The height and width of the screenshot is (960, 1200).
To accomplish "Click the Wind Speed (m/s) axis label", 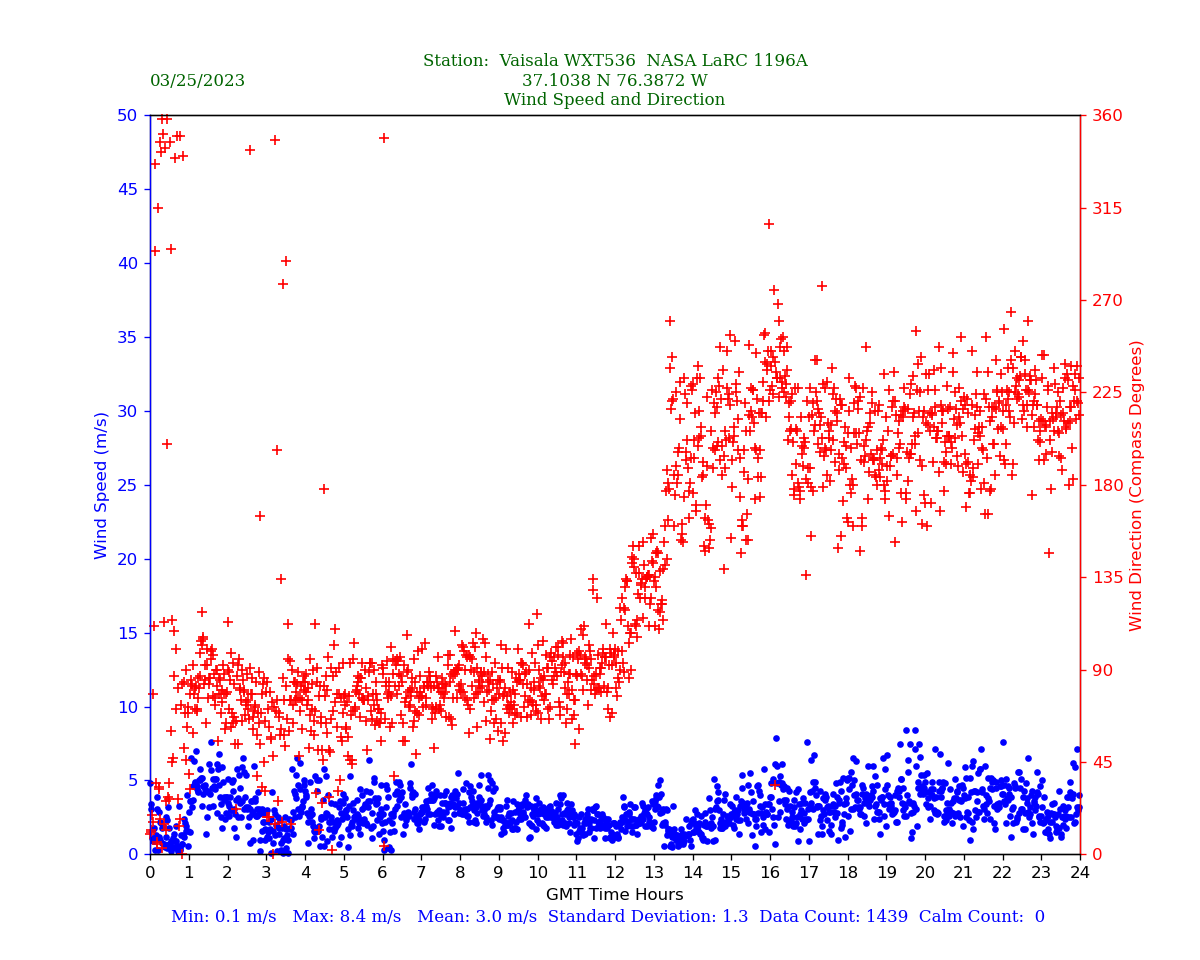I will [x=102, y=485].
